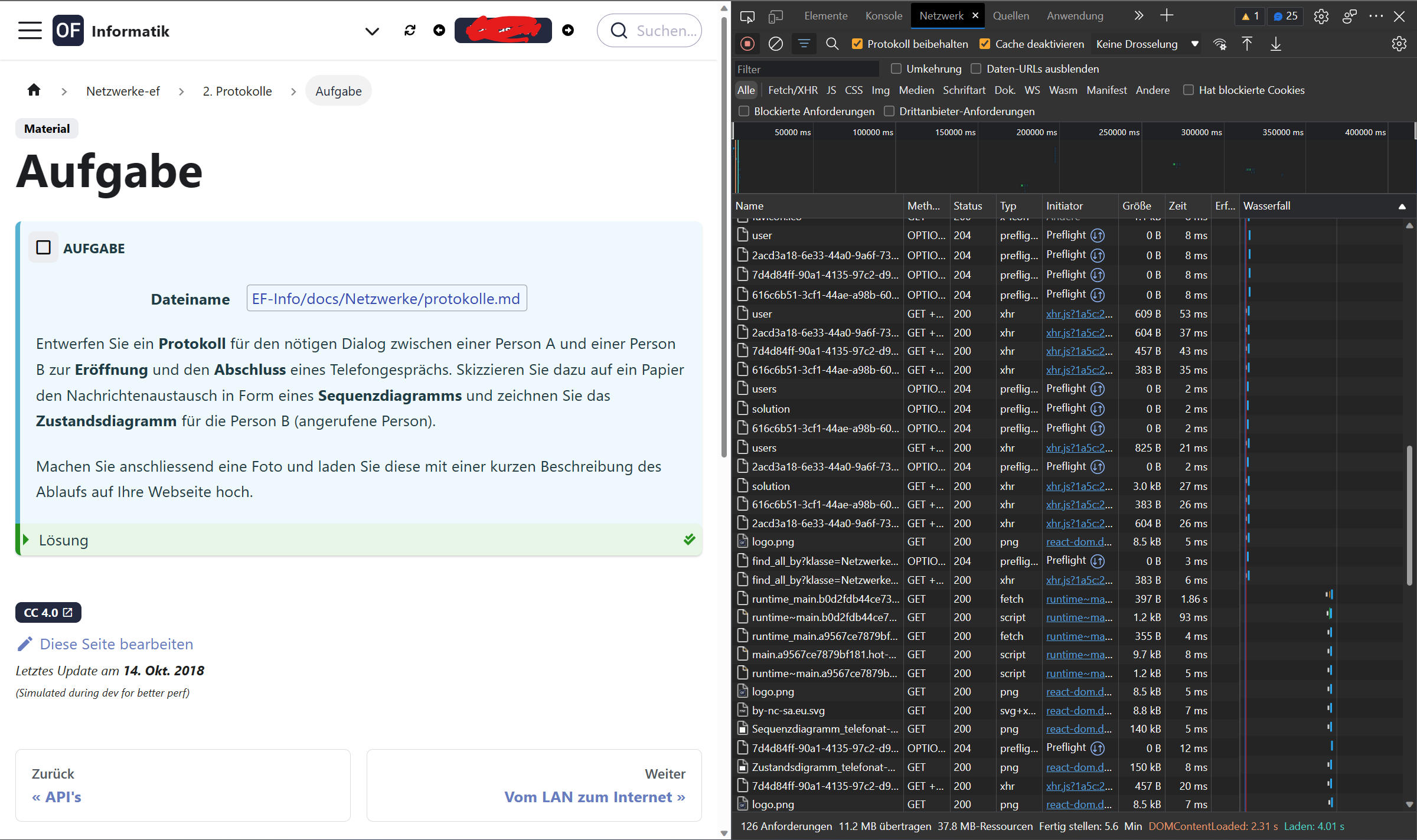Enable Daten-URLs ausblenden checkbox
Screen dimensions: 1417x840
977,68
